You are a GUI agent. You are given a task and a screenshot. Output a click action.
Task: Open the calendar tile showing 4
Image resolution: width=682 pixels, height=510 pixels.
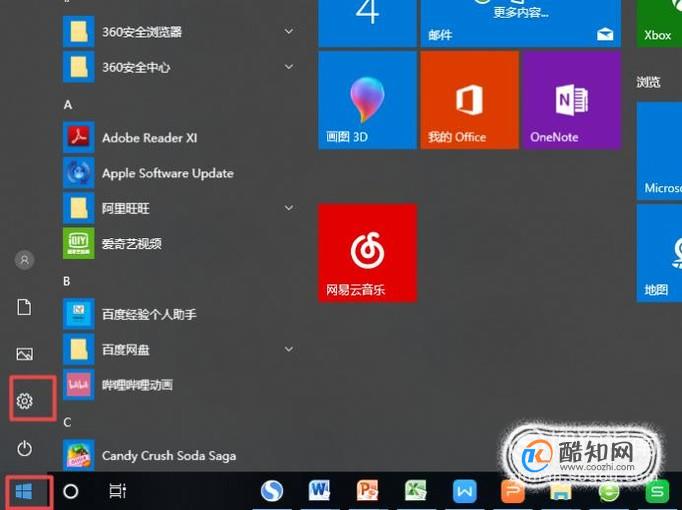coord(368,23)
